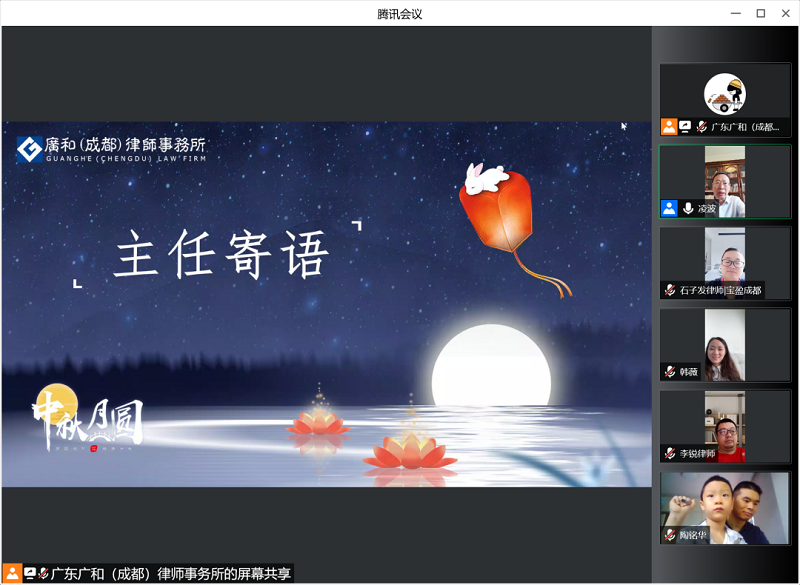
Task: Click the orange user icon in bottom sharing bar
Action: click(x=12, y=574)
